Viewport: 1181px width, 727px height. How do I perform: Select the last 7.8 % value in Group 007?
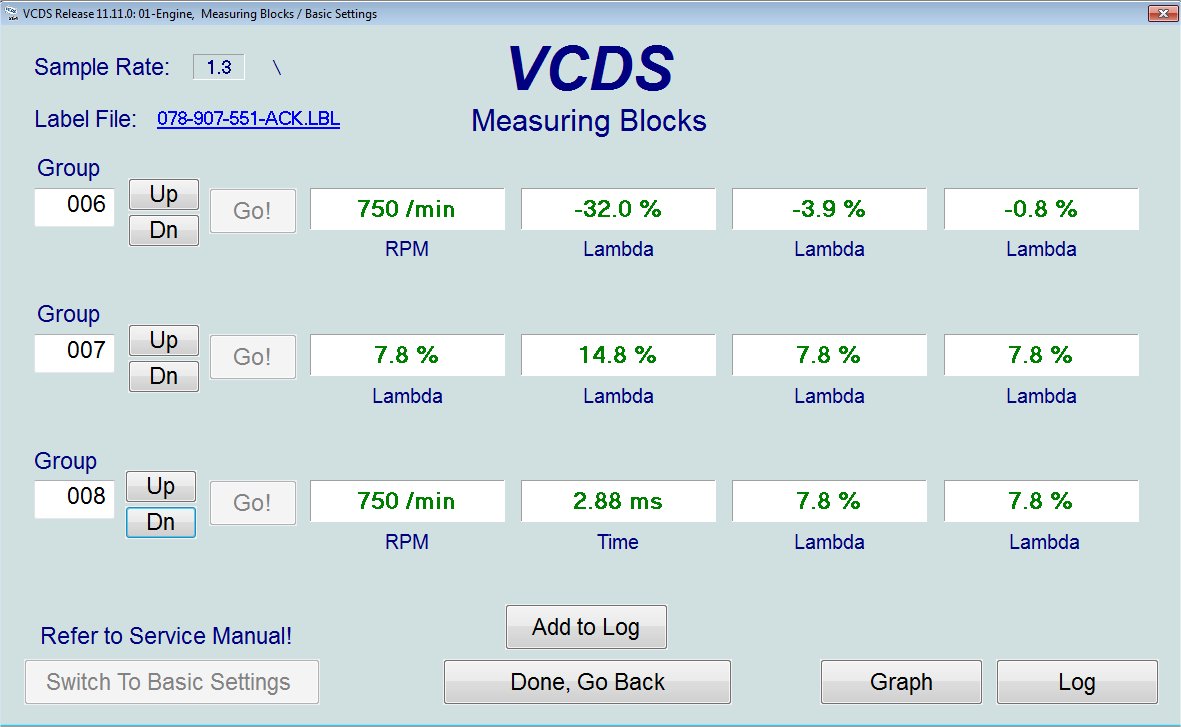1041,356
